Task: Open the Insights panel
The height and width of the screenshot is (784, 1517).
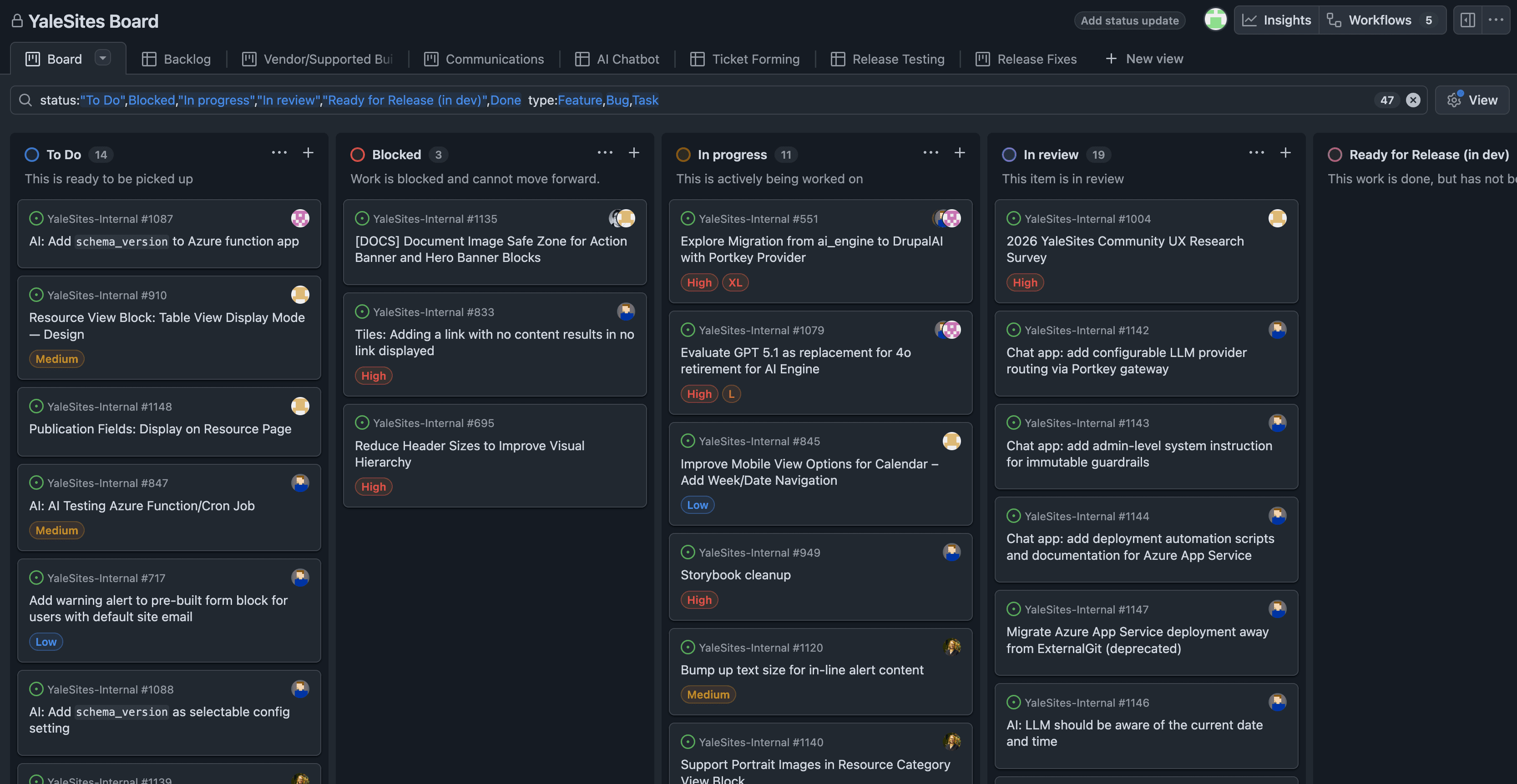Action: [x=1276, y=20]
